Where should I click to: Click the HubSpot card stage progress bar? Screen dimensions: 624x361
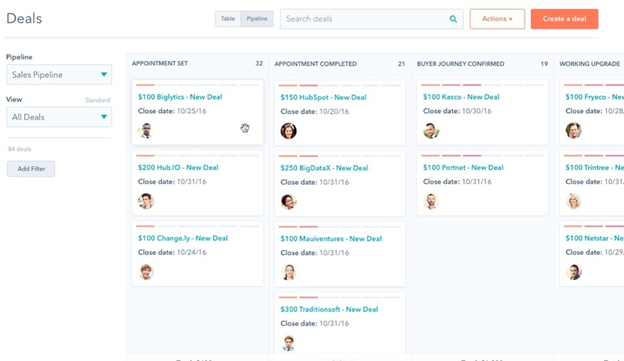[340, 85]
